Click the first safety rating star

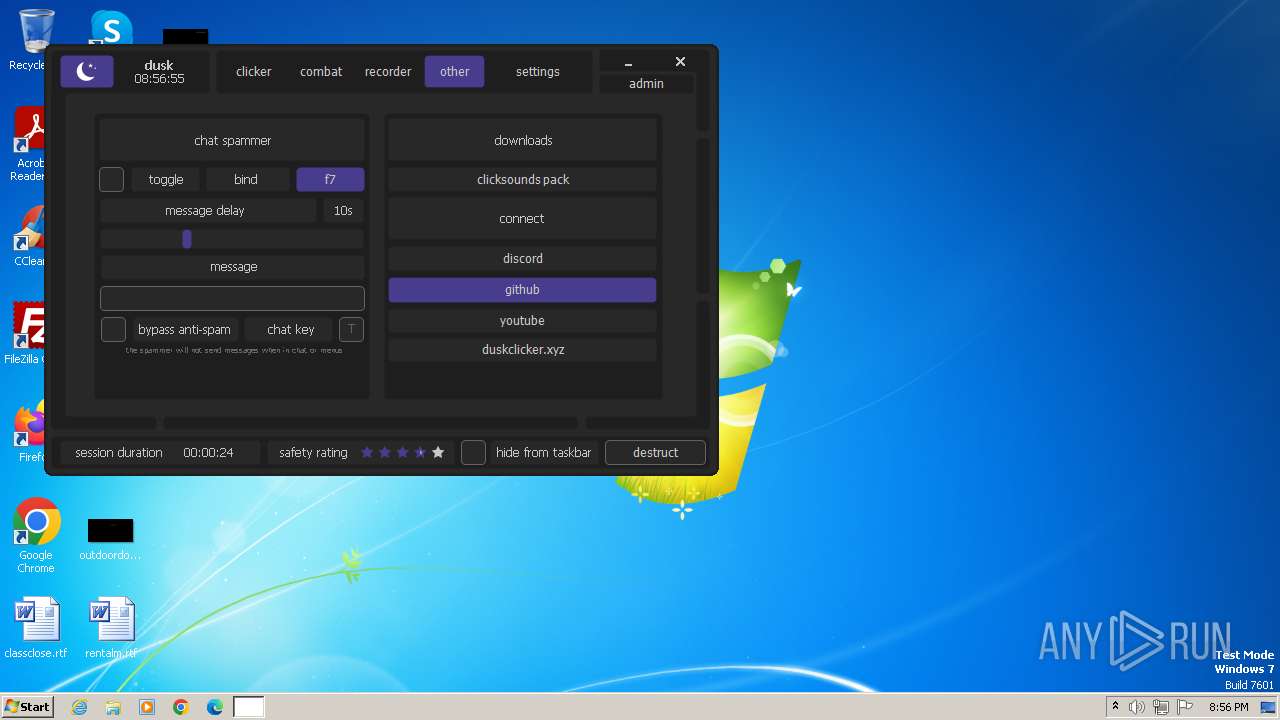pos(367,452)
